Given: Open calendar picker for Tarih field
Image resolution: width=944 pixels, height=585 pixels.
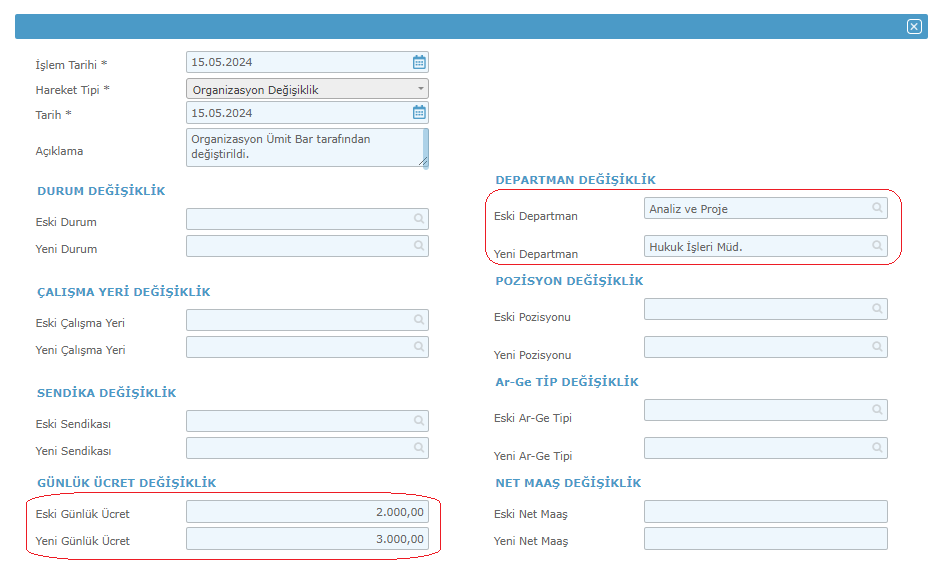Looking at the screenshot, I should pos(419,113).
